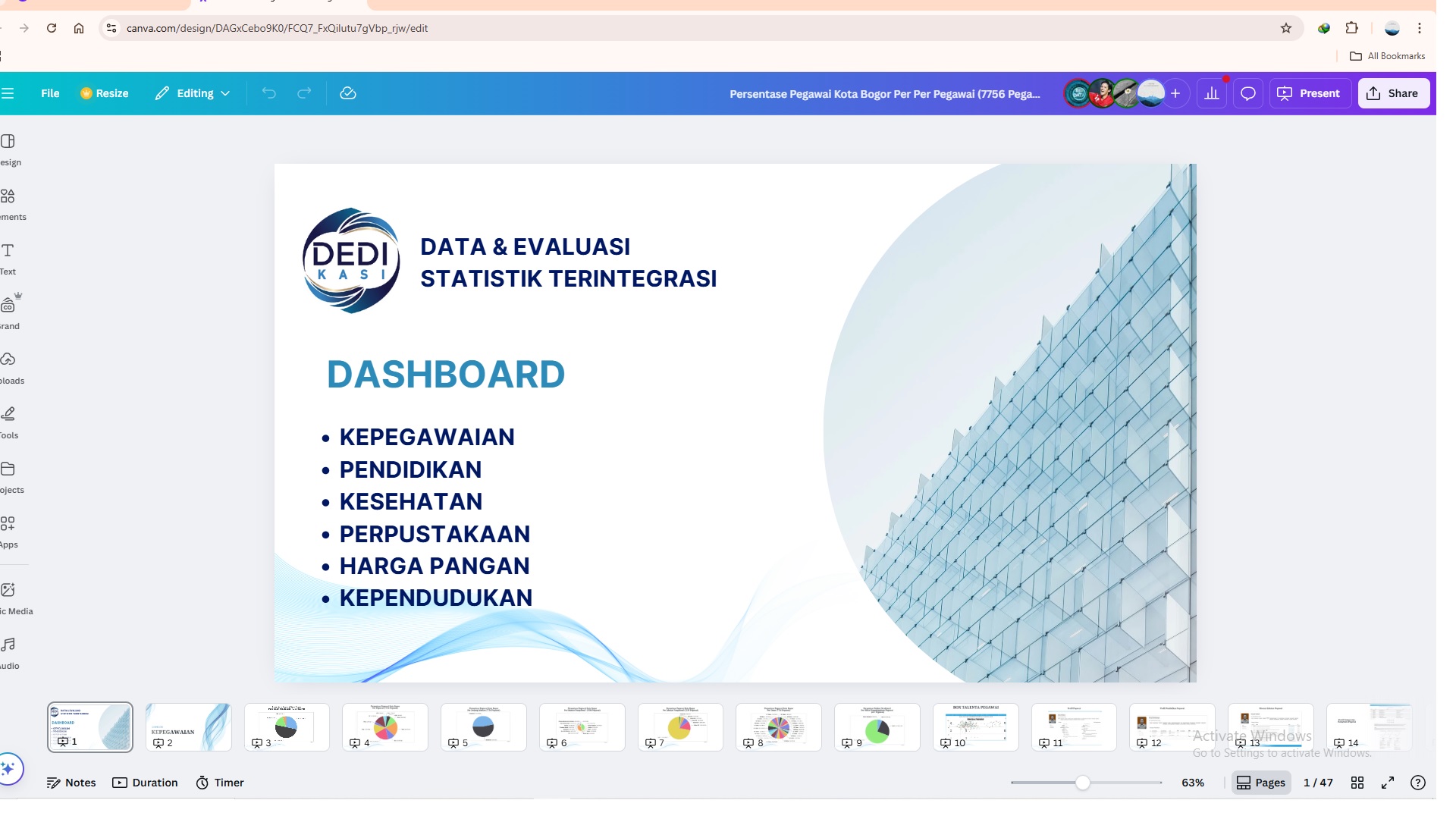The height and width of the screenshot is (819, 1456).
Task: Open the zoom level dropdown showing 63%
Action: tap(1192, 782)
